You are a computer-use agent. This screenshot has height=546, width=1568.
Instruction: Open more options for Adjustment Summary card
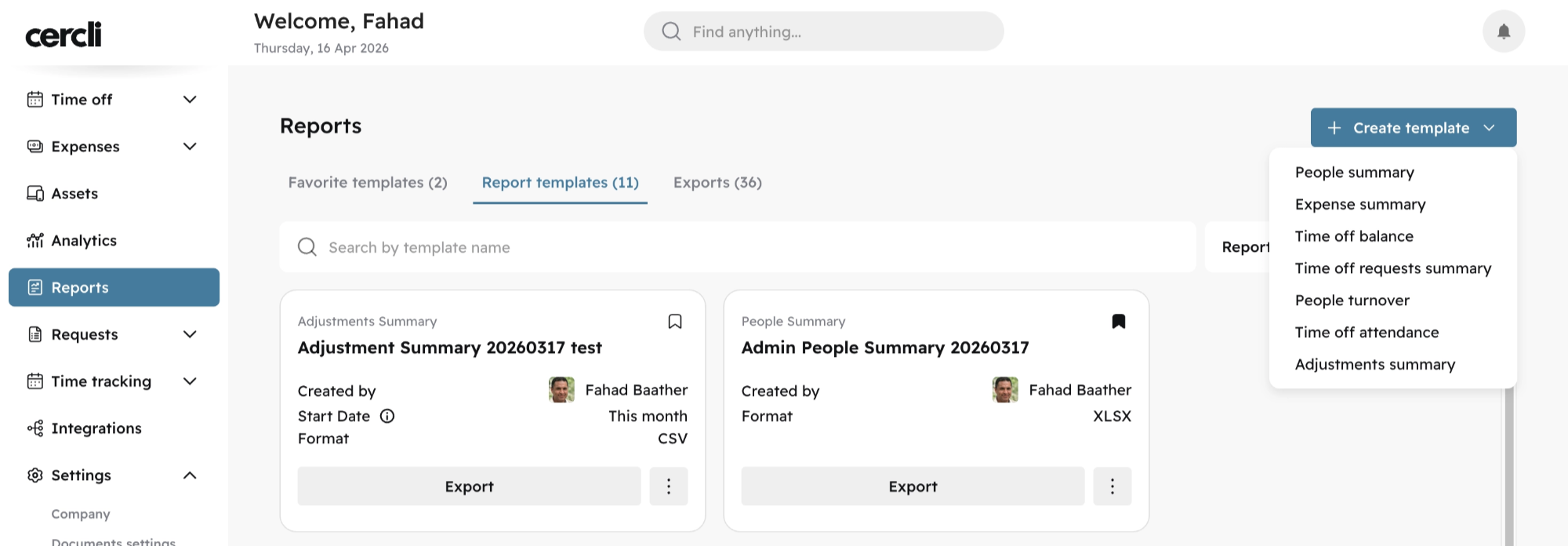pyautogui.click(x=669, y=486)
